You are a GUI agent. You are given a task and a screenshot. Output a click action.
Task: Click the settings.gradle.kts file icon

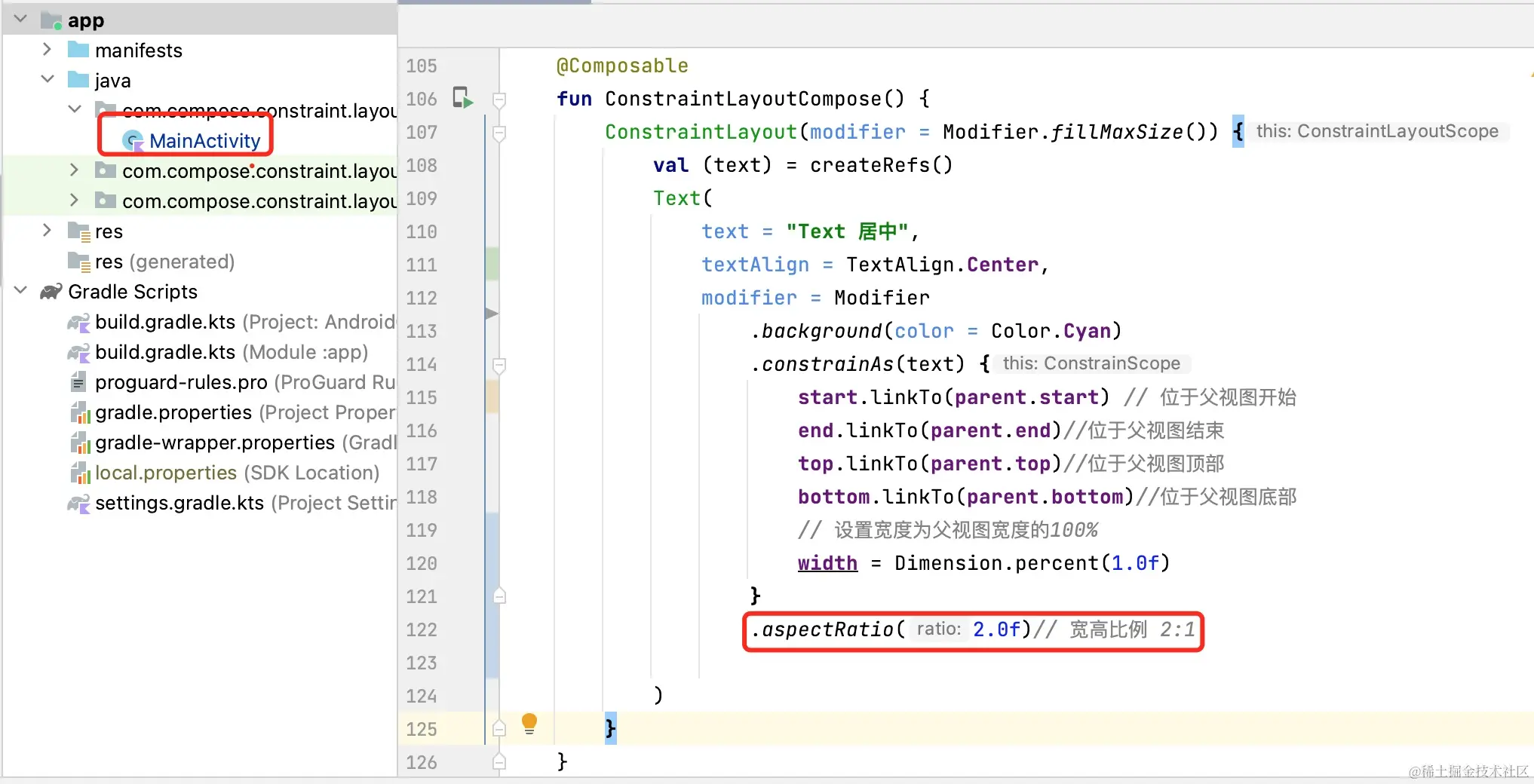pos(78,504)
